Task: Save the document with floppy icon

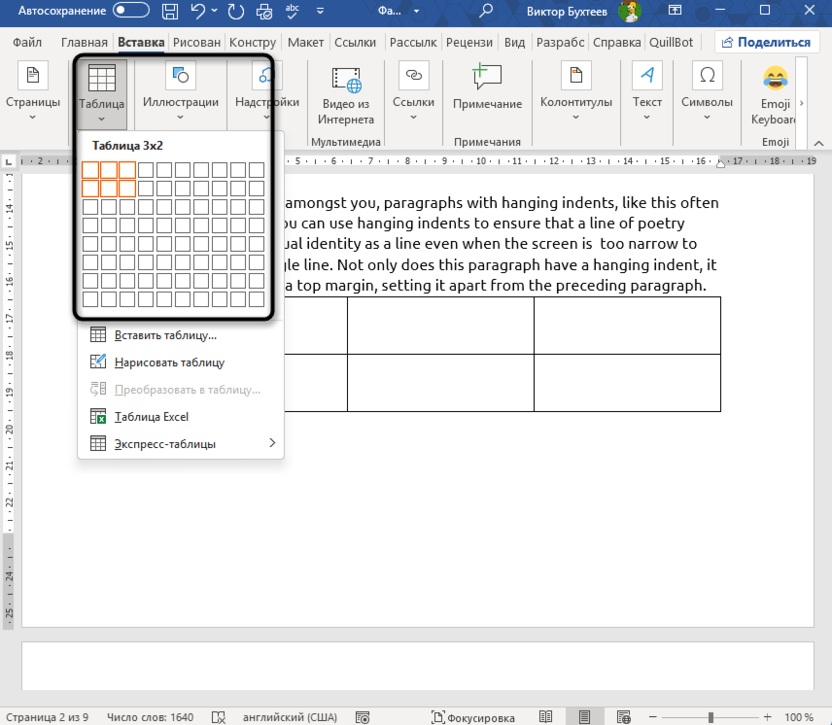Action: pyautogui.click(x=170, y=11)
